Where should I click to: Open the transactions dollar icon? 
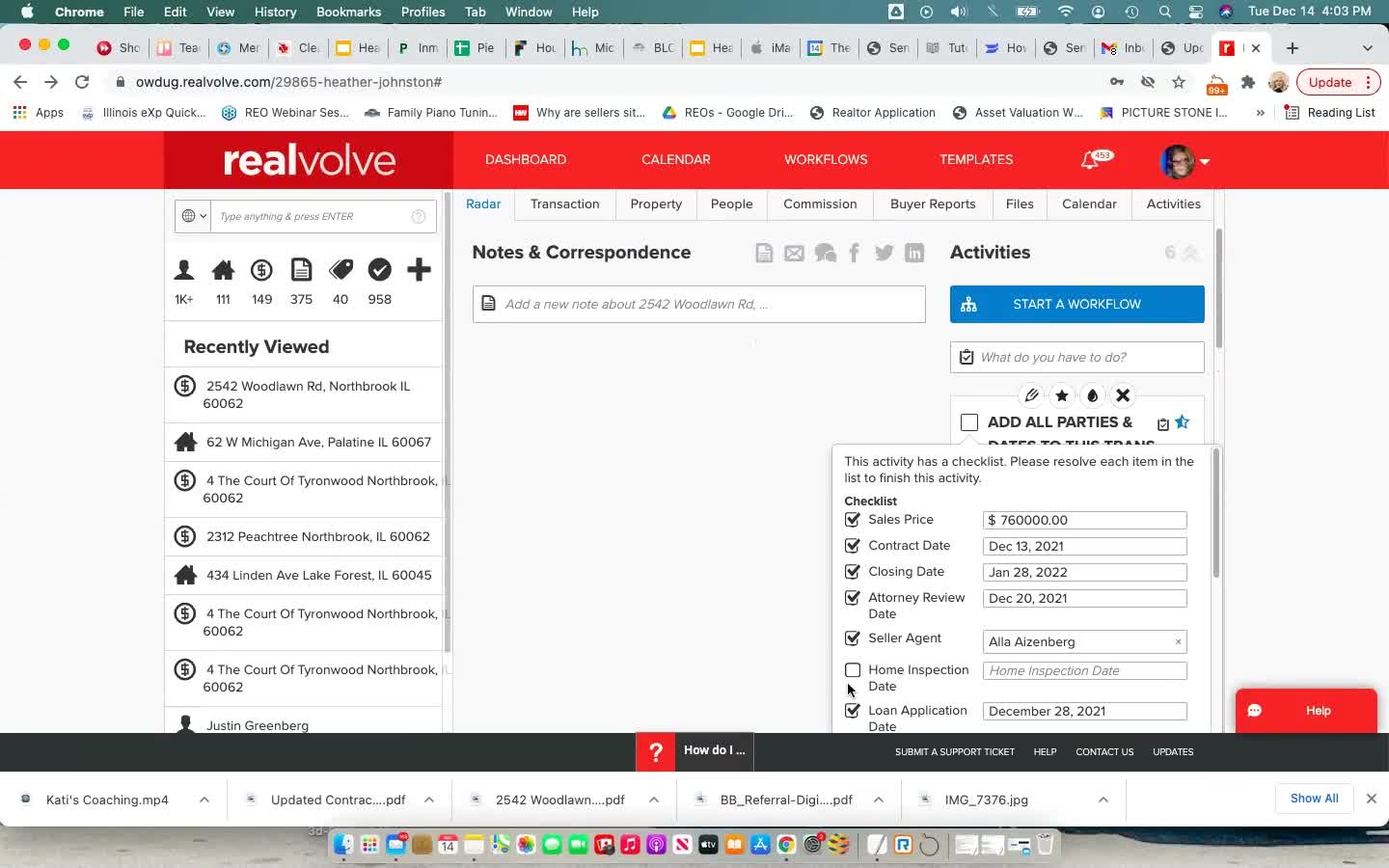[x=261, y=270]
